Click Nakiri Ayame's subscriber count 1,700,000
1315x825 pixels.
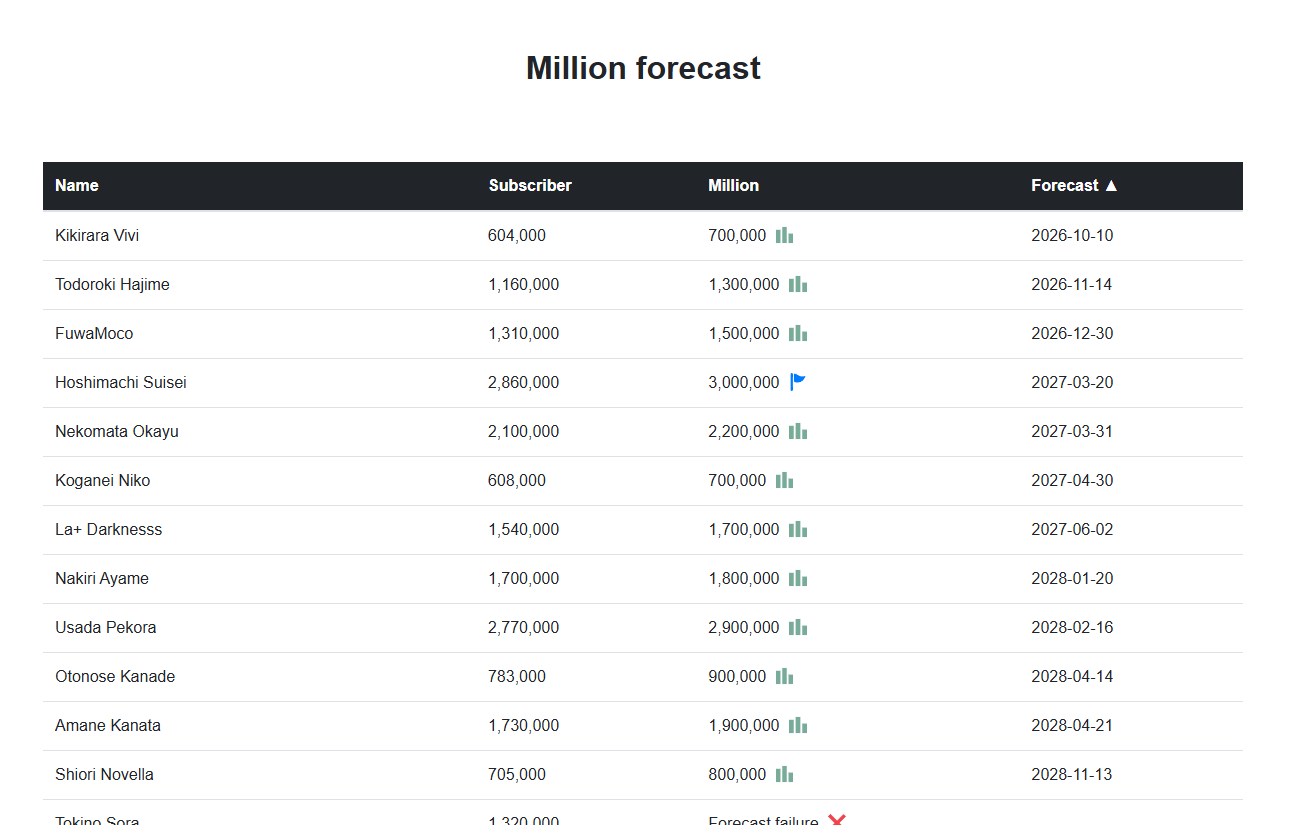click(524, 579)
